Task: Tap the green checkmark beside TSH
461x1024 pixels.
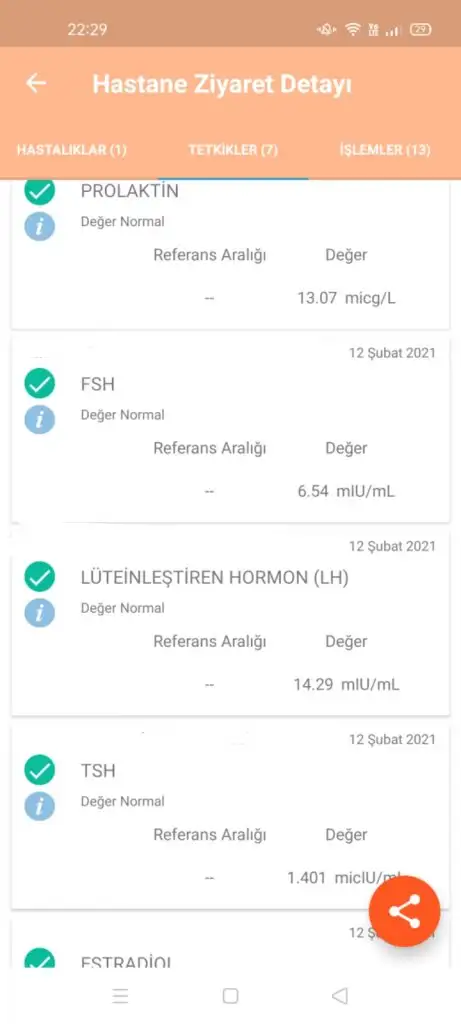Action: pyautogui.click(x=40, y=770)
